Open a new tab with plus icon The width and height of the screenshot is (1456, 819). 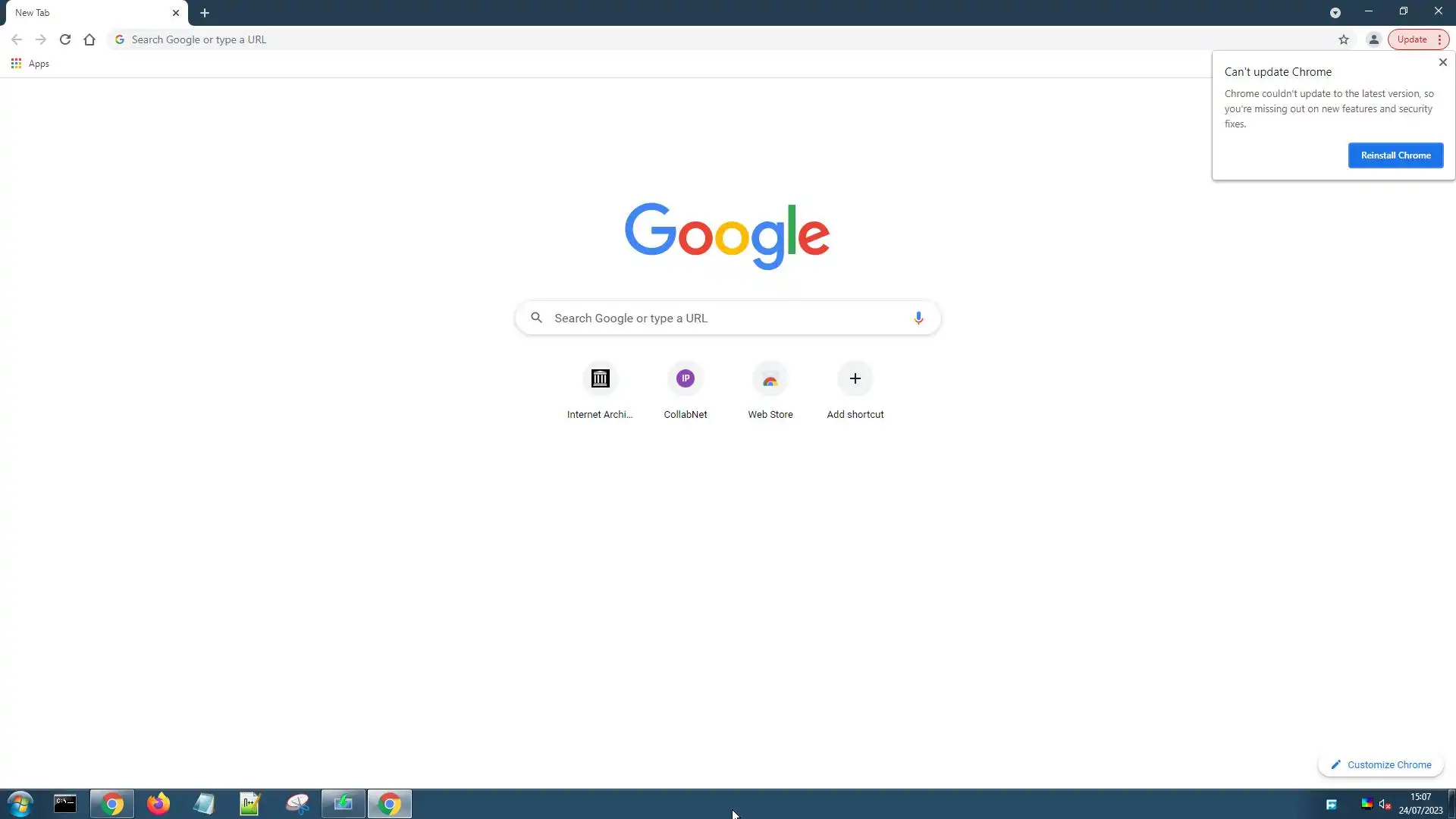click(205, 13)
